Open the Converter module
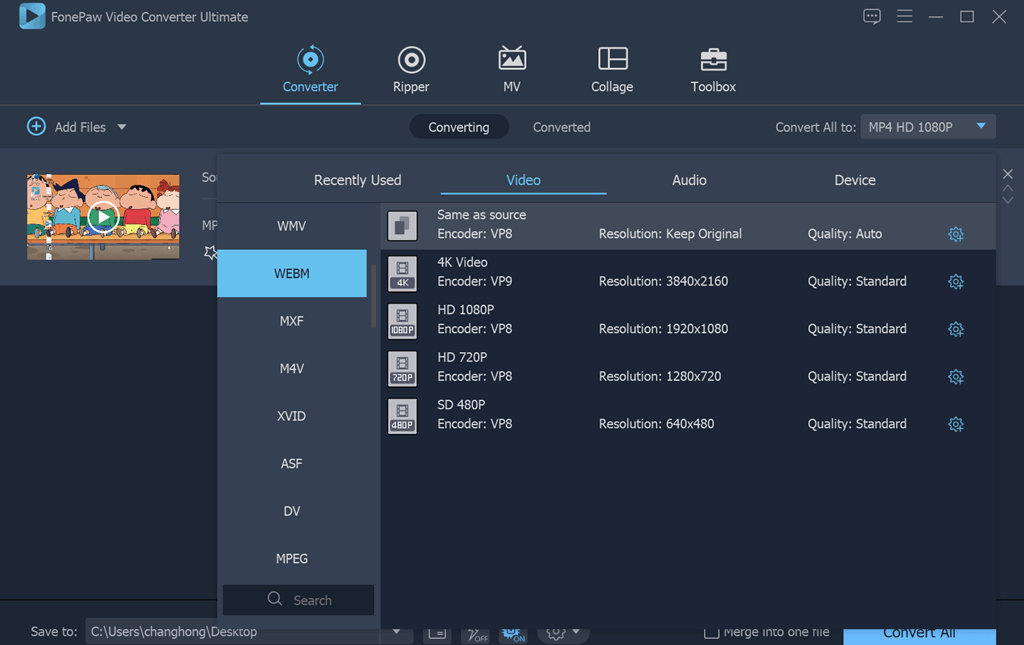1024x645 pixels. [310, 69]
